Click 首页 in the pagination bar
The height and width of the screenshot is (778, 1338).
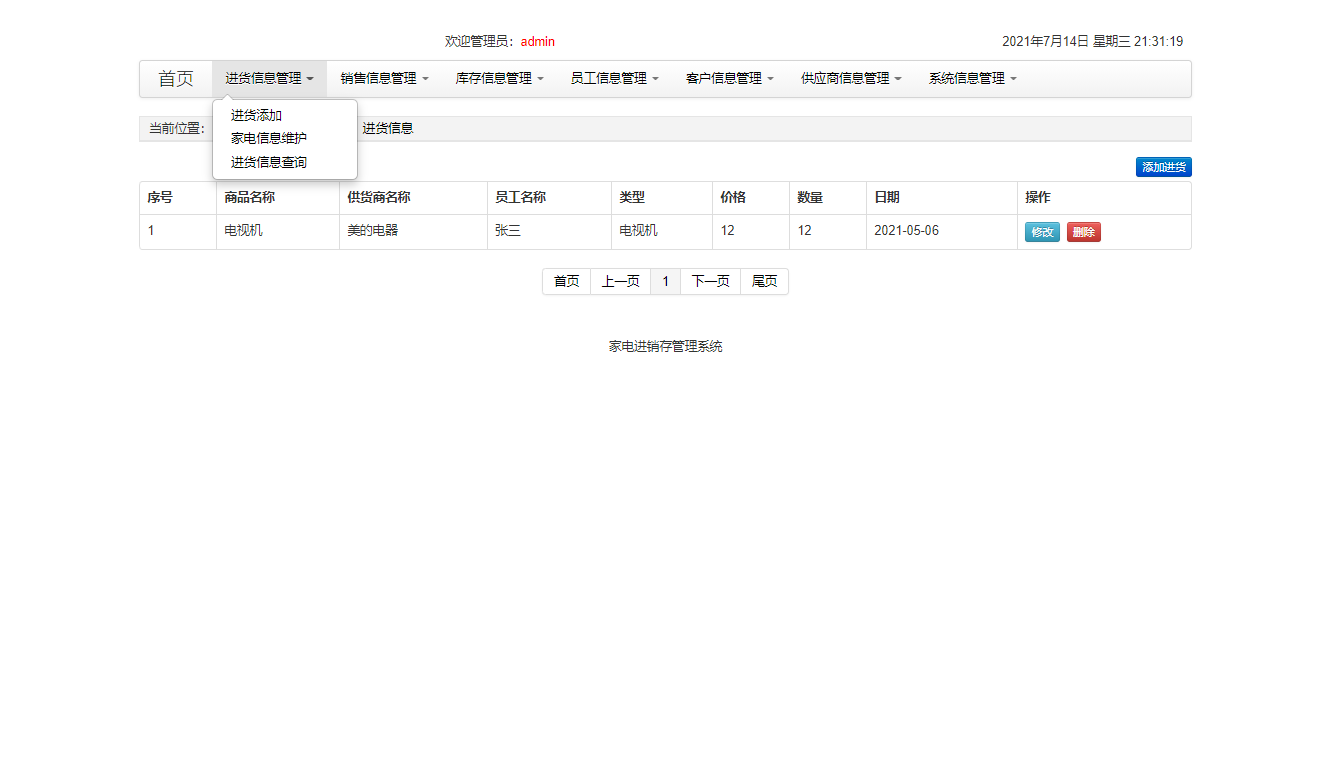[x=566, y=281]
